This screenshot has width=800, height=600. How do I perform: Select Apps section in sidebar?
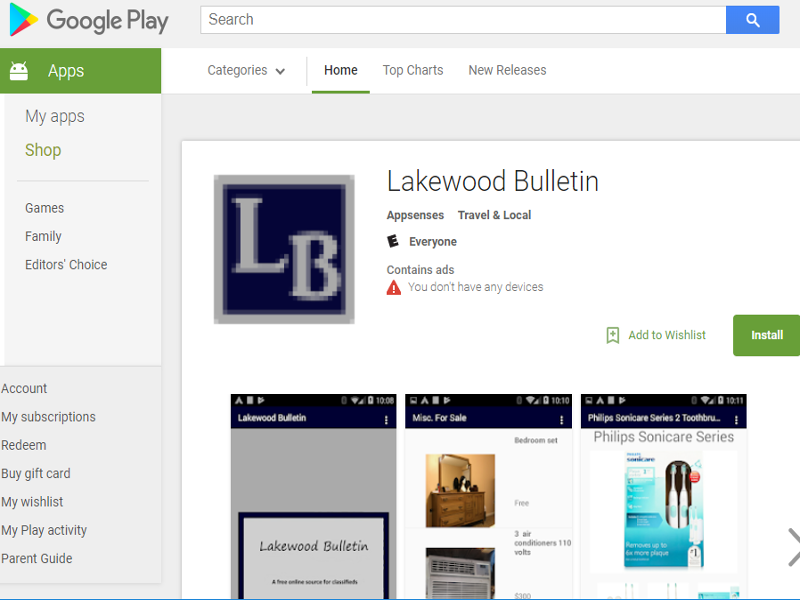coord(81,70)
